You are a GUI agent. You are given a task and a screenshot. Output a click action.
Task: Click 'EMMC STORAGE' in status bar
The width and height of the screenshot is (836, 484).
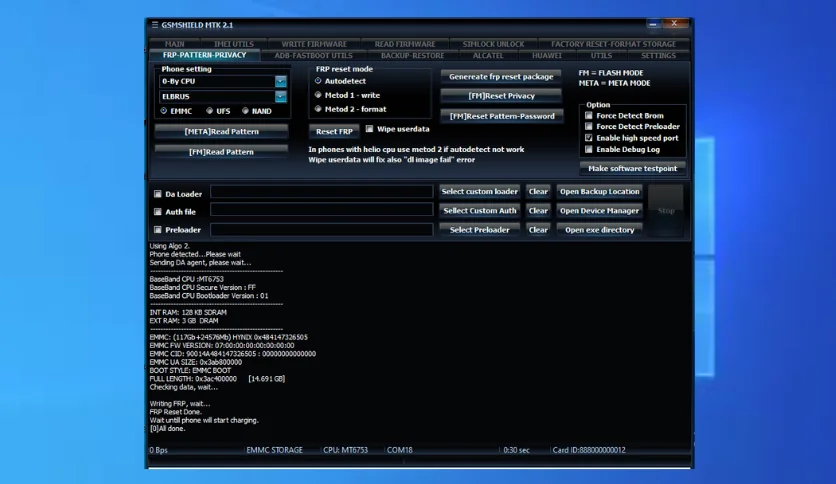tap(274, 450)
